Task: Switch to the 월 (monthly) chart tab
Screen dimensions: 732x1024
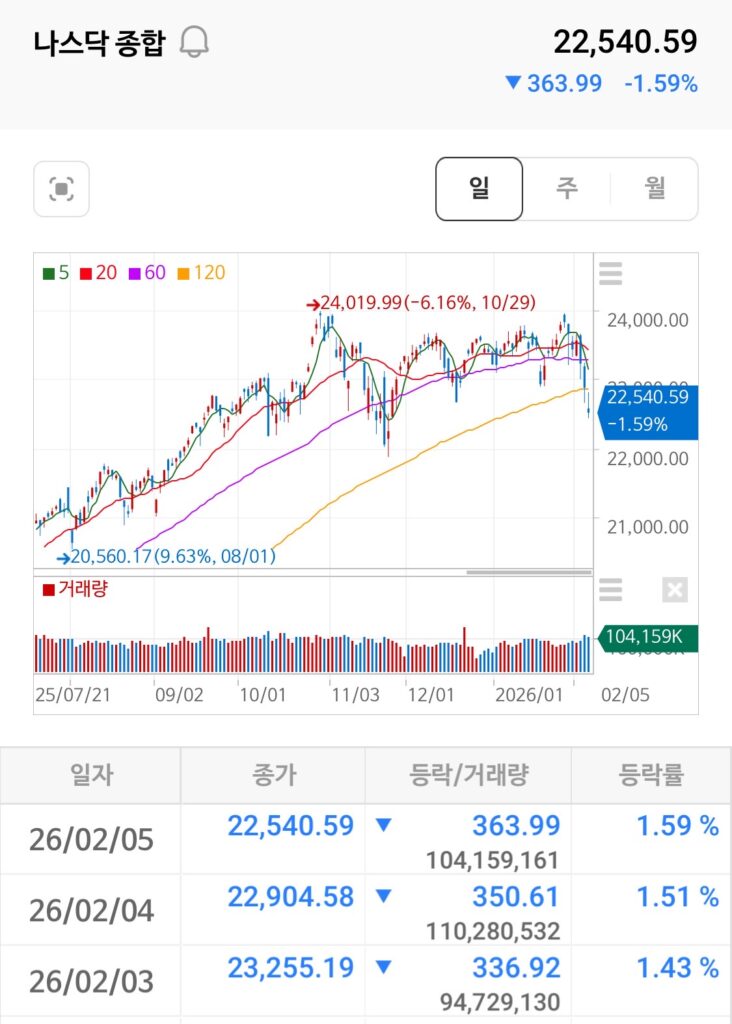Action: coord(654,188)
